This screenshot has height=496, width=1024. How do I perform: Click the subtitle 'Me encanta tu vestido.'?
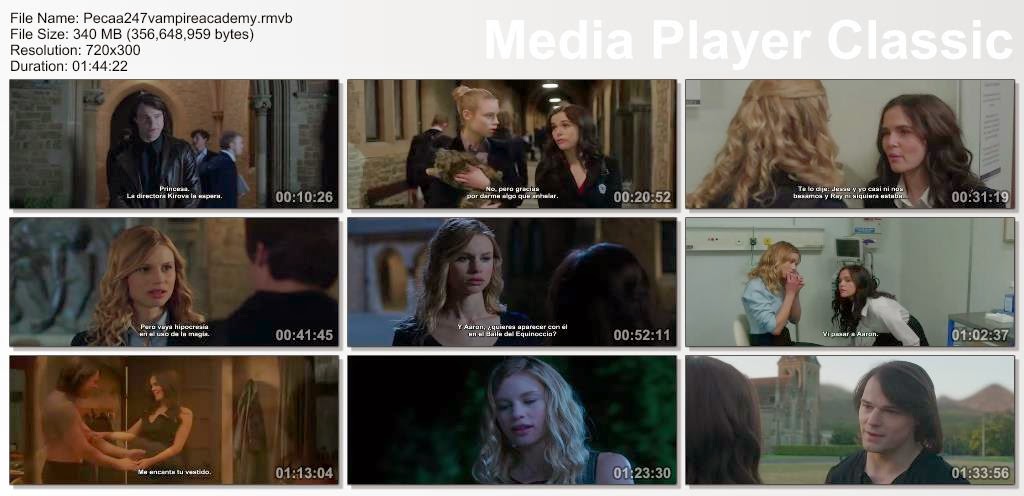coord(174,471)
